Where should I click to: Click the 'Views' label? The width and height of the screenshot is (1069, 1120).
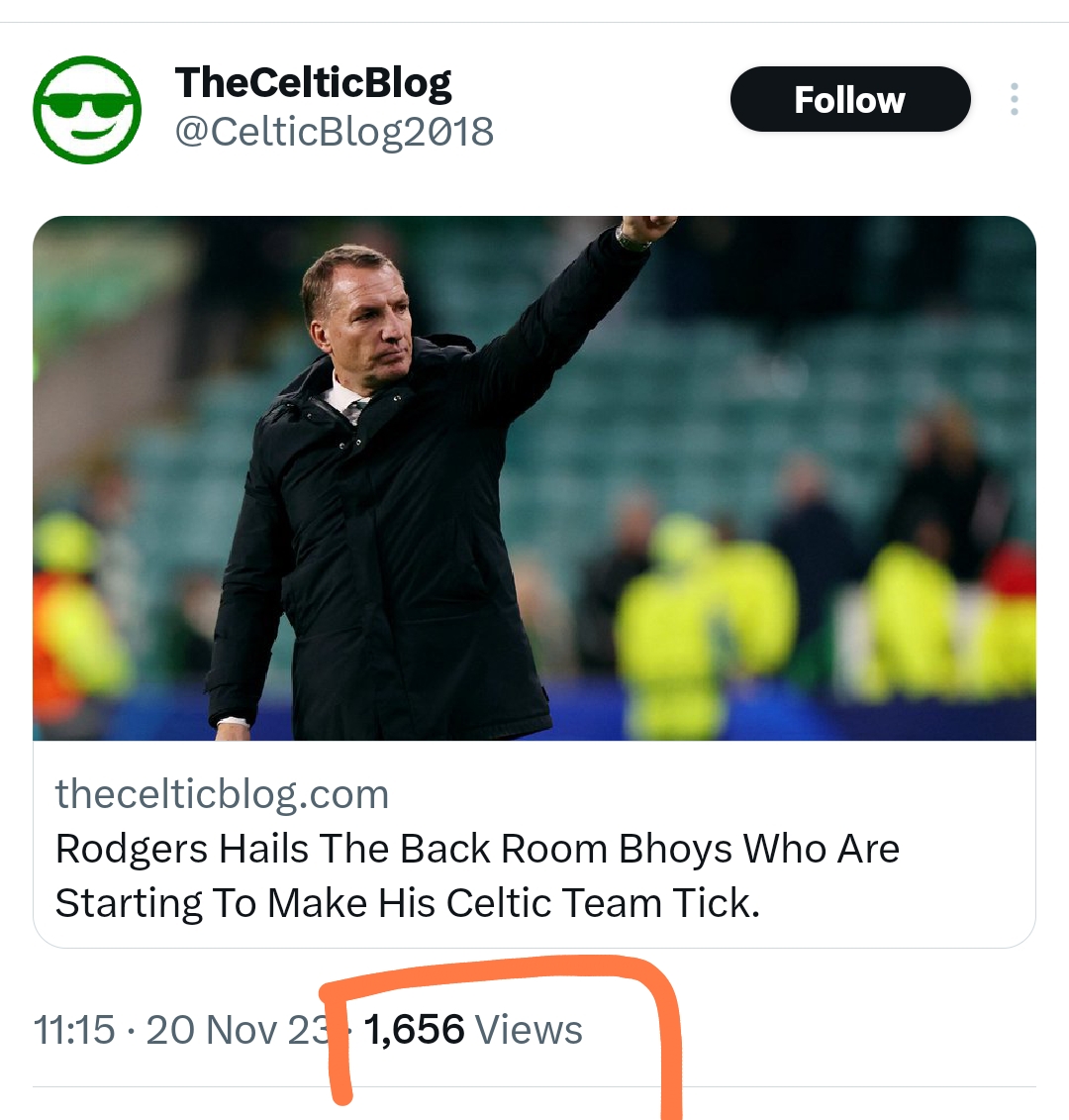click(x=529, y=1030)
